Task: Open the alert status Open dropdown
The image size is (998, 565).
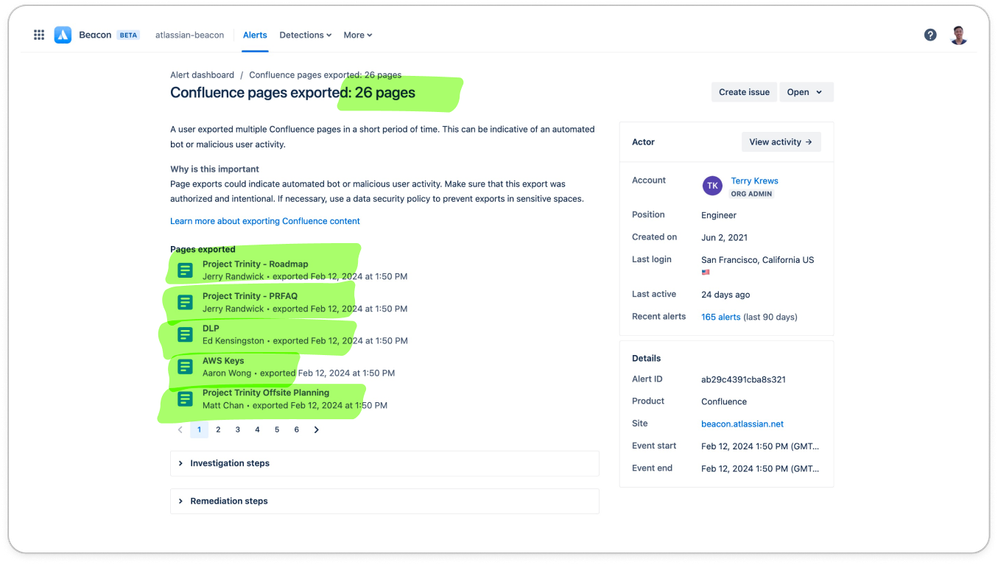Action: [806, 92]
